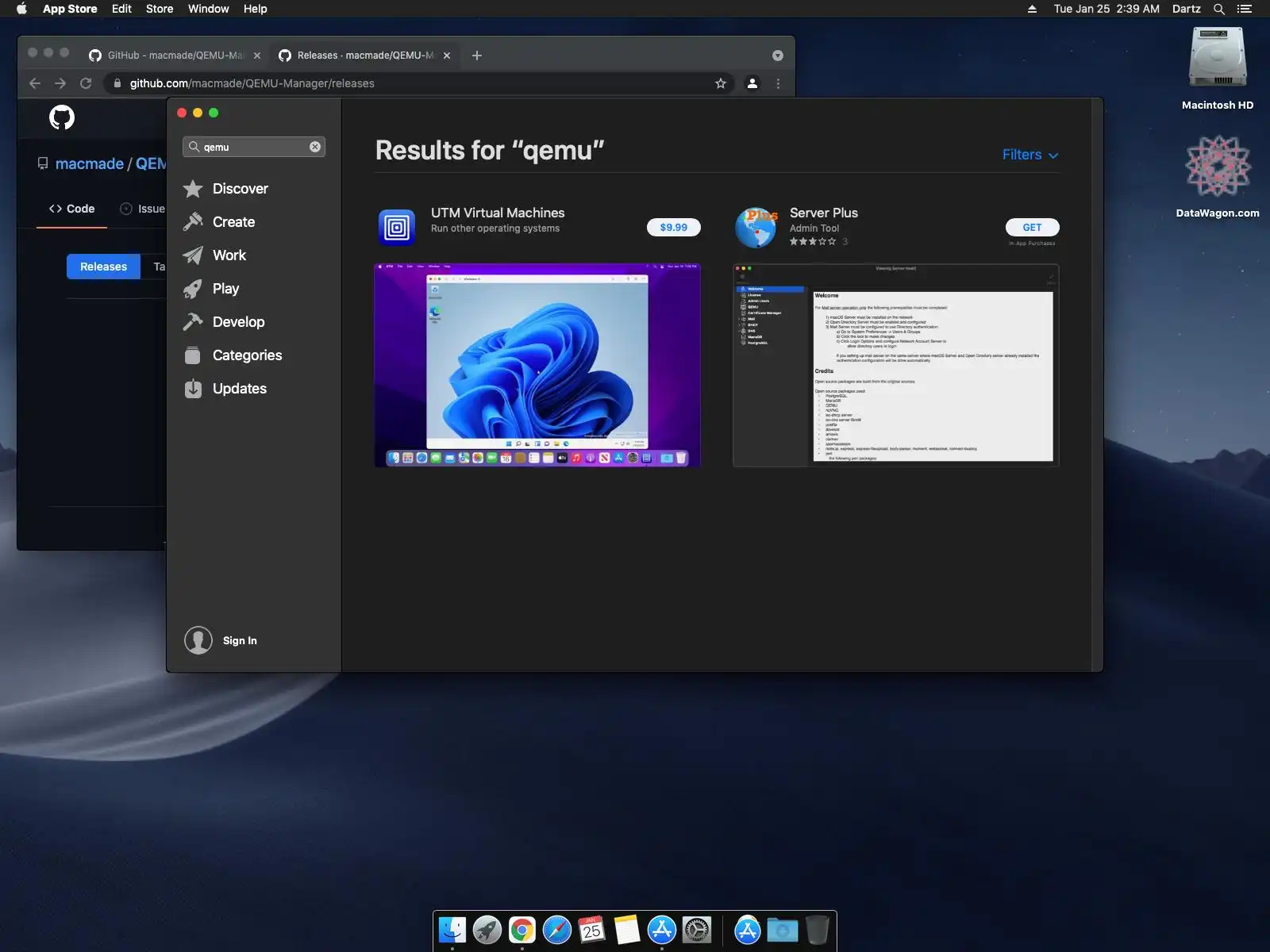Open Finder from the Dock
Viewport: 1270px width, 952px height.
tap(452, 930)
